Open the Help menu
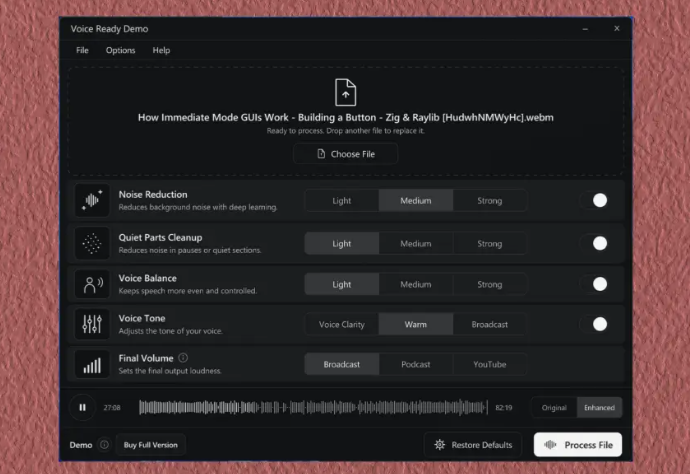 (161, 50)
